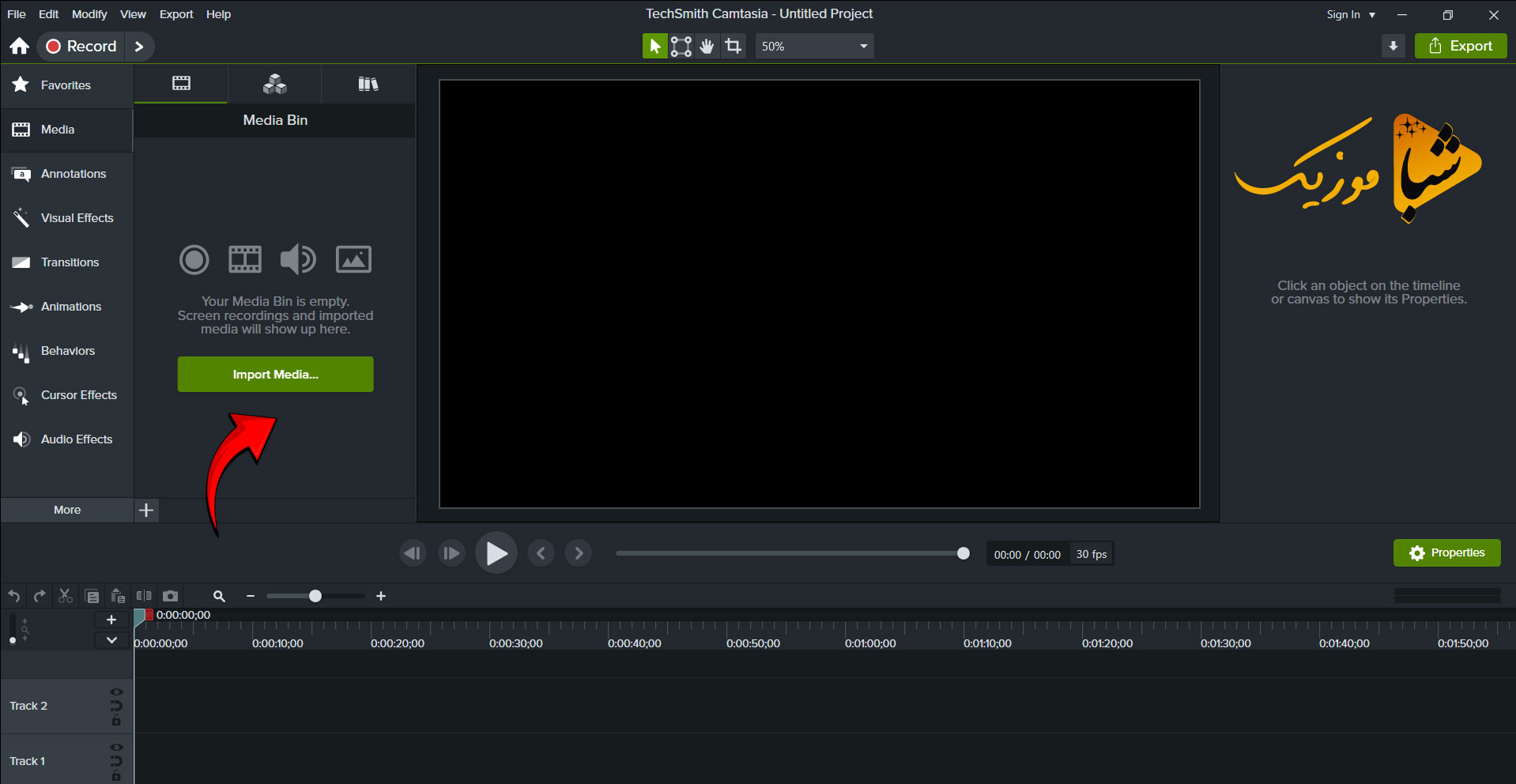Take a snapshot with camera icon
The width and height of the screenshot is (1516, 784).
pos(170,596)
